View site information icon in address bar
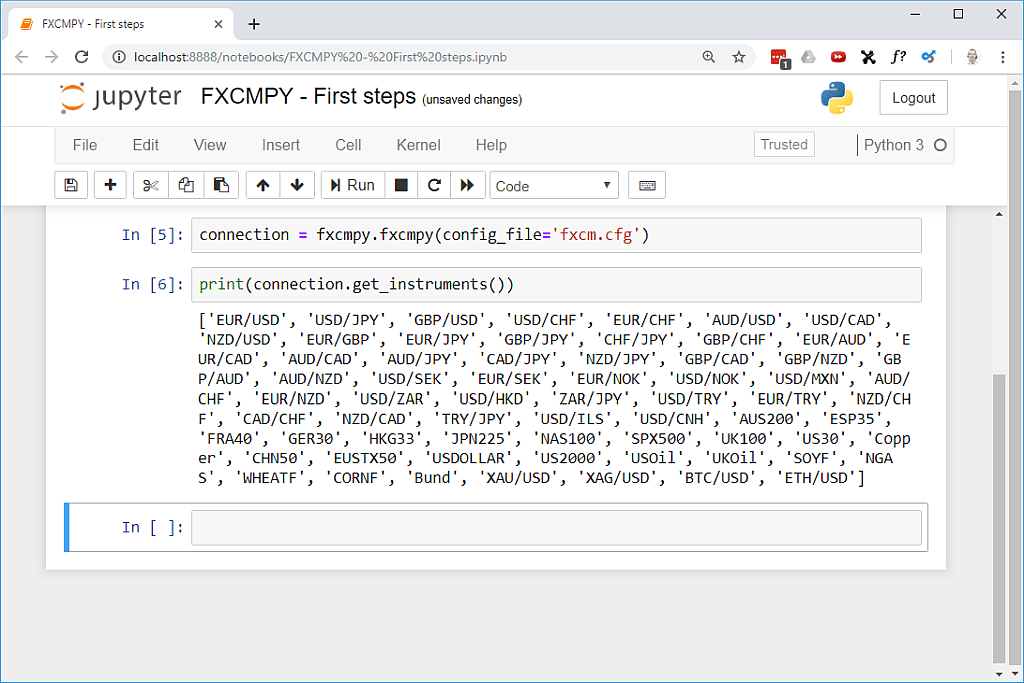Screen dimensions: 1024x683 point(119,57)
